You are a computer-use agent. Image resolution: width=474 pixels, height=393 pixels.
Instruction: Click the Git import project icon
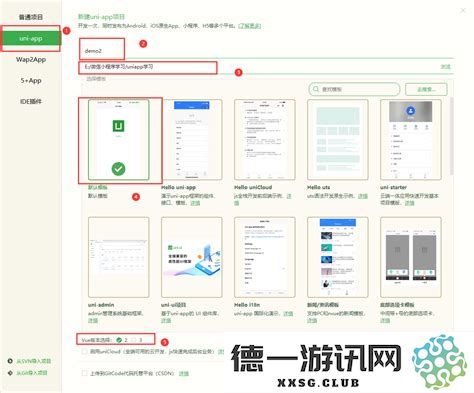pos(10,373)
